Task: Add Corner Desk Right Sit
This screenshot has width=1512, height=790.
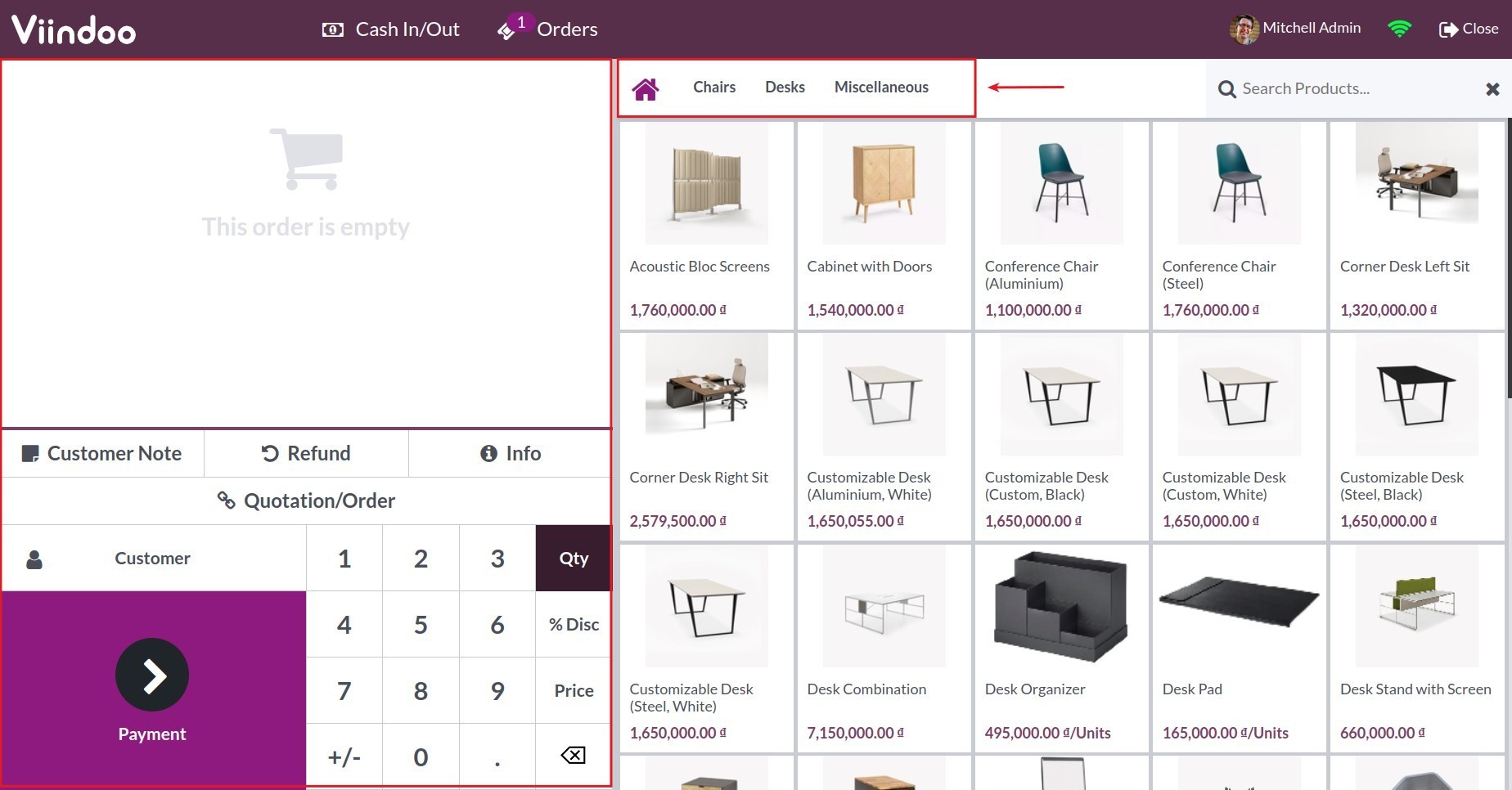Action: coord(707,437)
